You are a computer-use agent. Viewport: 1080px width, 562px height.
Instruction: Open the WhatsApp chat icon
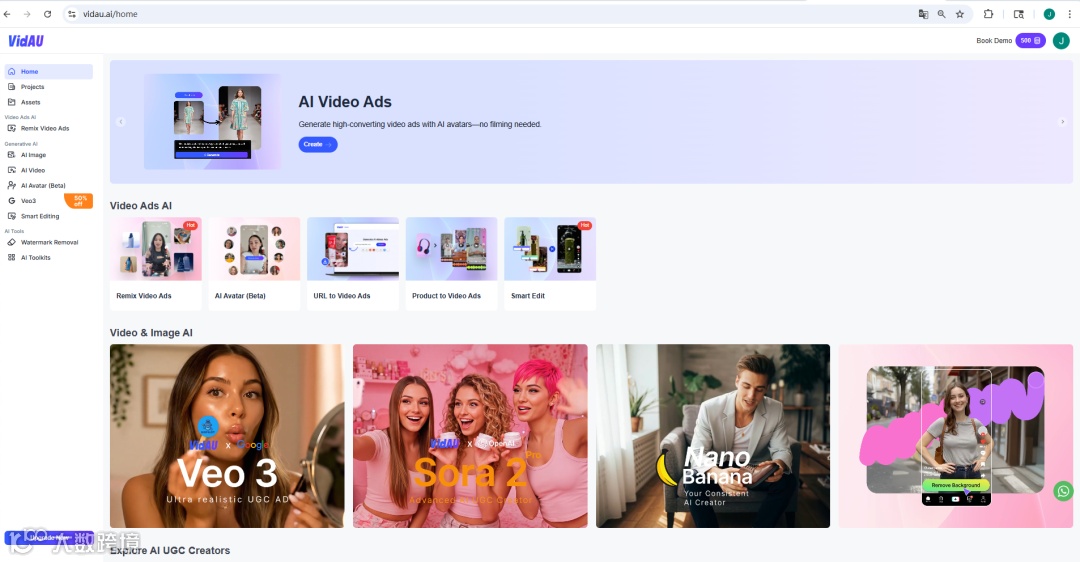[1063, 491]
